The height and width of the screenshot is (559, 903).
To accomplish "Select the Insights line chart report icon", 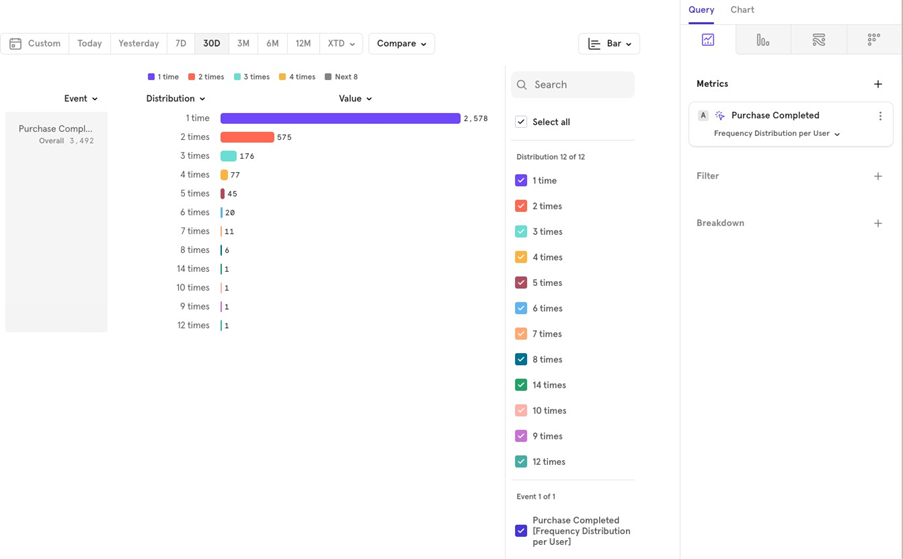I will coord(708,40).
